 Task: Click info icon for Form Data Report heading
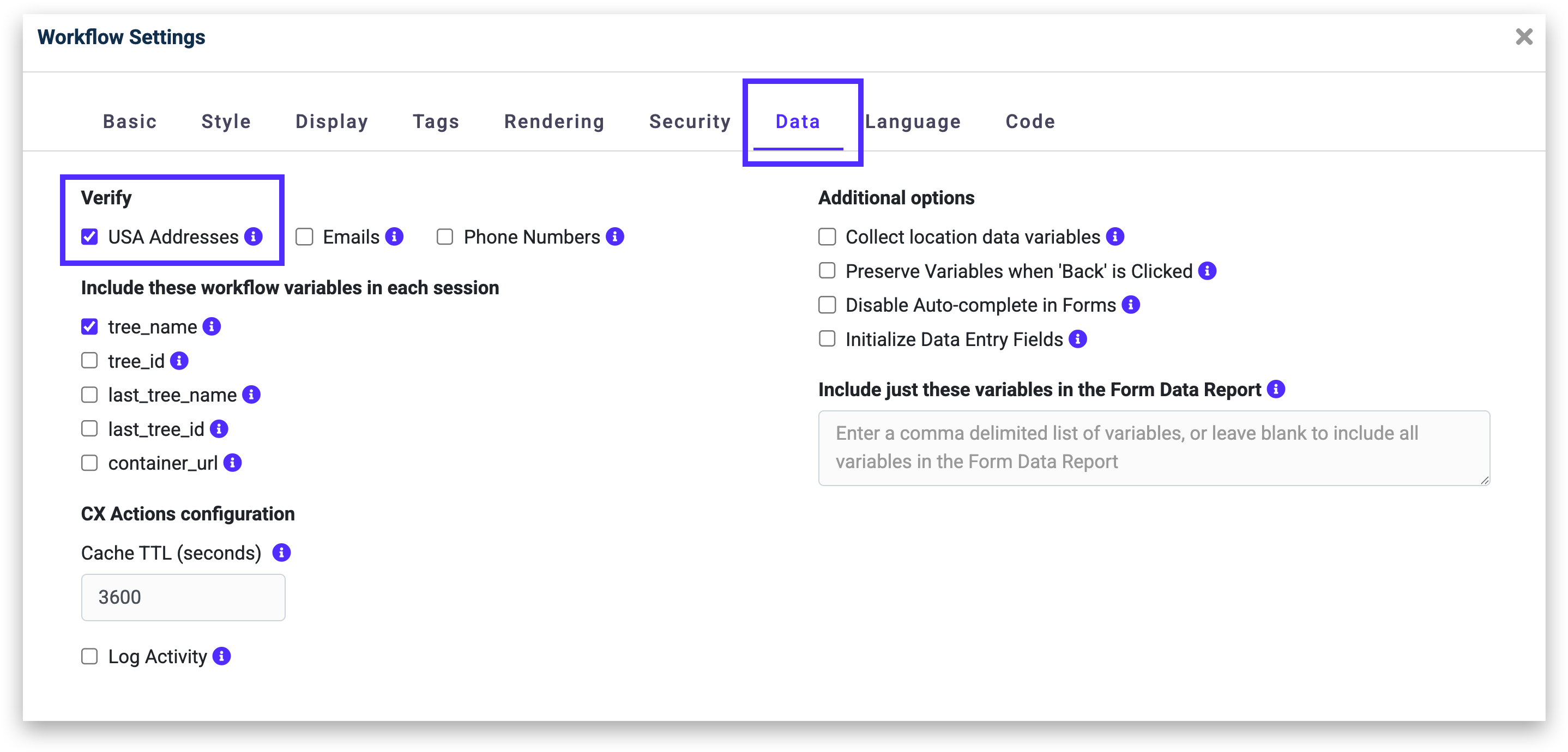tap(1276, 389)
